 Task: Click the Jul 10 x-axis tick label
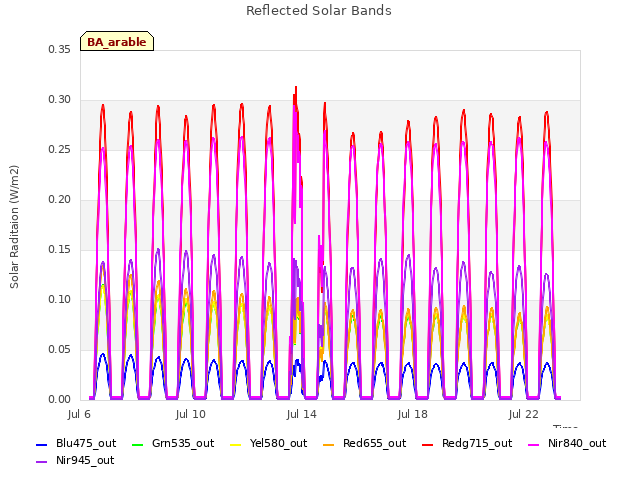pyautogui.click(x=191, y=414)
